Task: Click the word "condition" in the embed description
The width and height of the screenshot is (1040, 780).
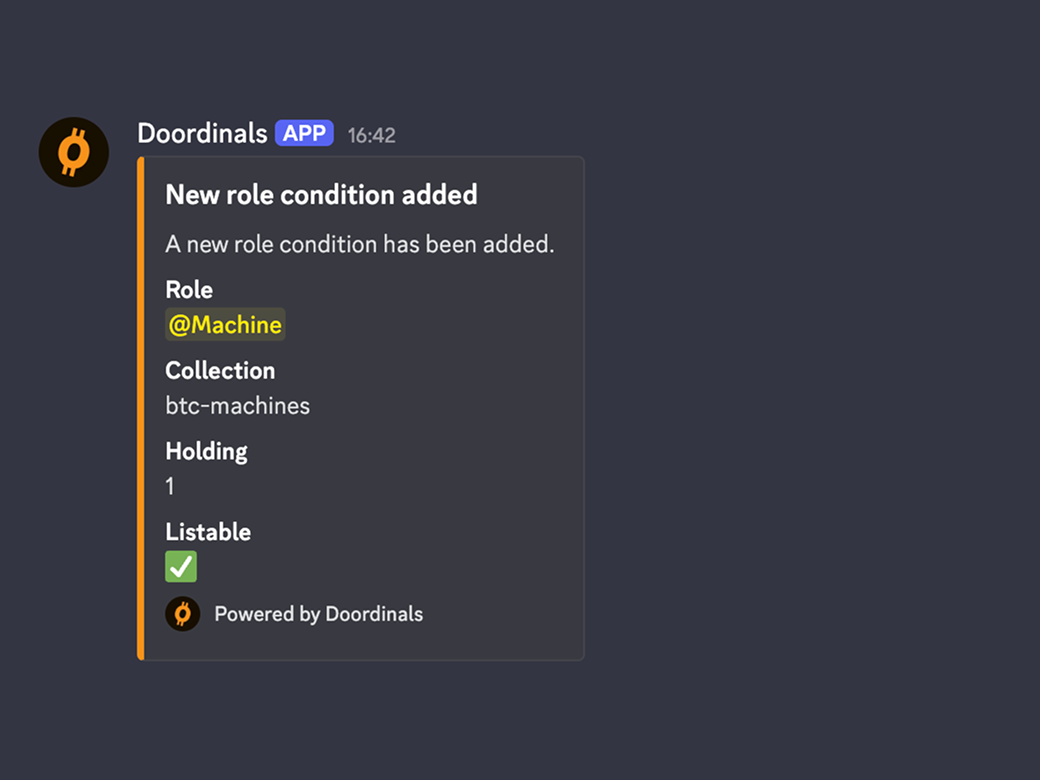Action: click(x=326, y=244)
